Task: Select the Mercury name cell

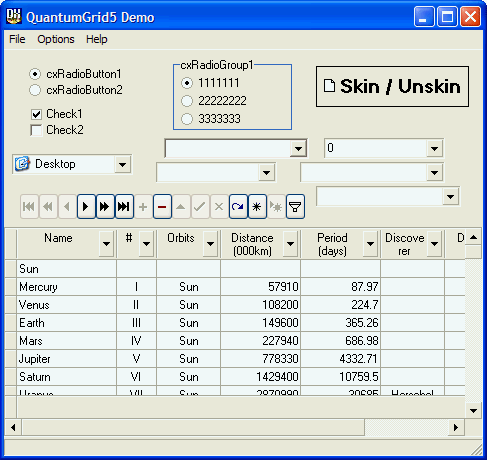Action: [x=67, y=287]
